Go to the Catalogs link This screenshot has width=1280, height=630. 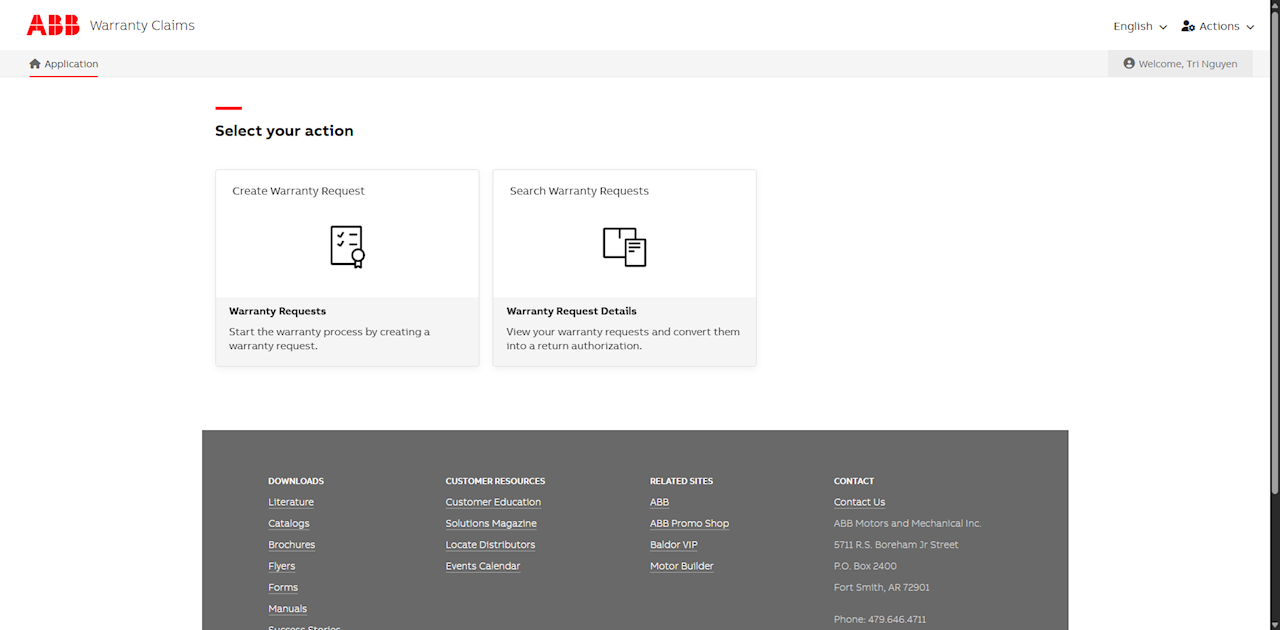click(289, 523)
